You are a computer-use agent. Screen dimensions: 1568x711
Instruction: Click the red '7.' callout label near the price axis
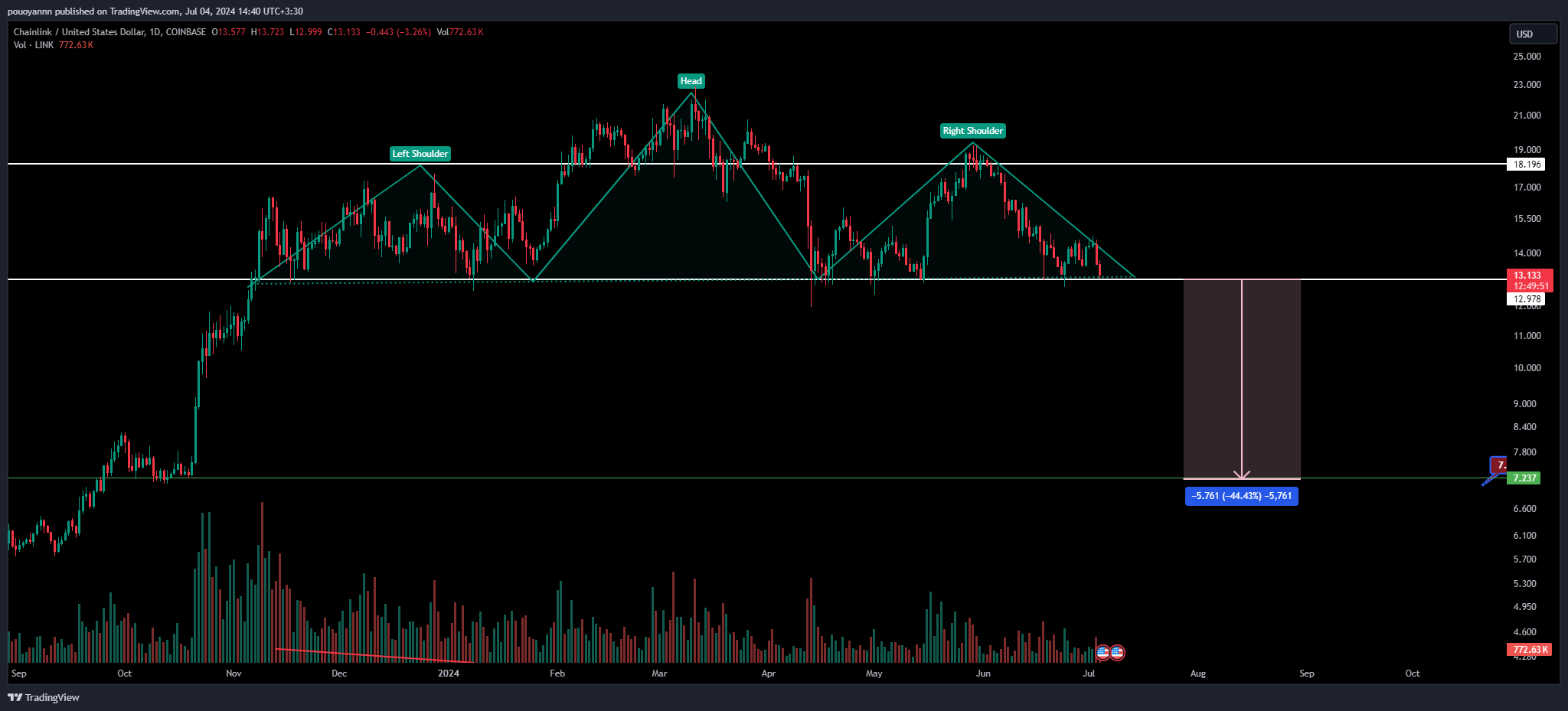1499,465
